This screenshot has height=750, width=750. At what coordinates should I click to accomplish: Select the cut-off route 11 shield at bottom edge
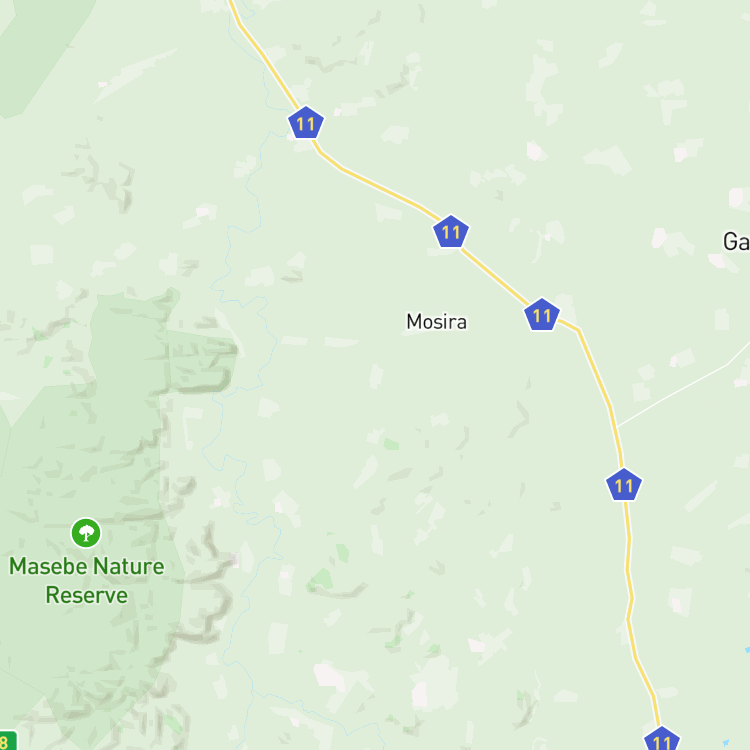[x=662, y=739]
